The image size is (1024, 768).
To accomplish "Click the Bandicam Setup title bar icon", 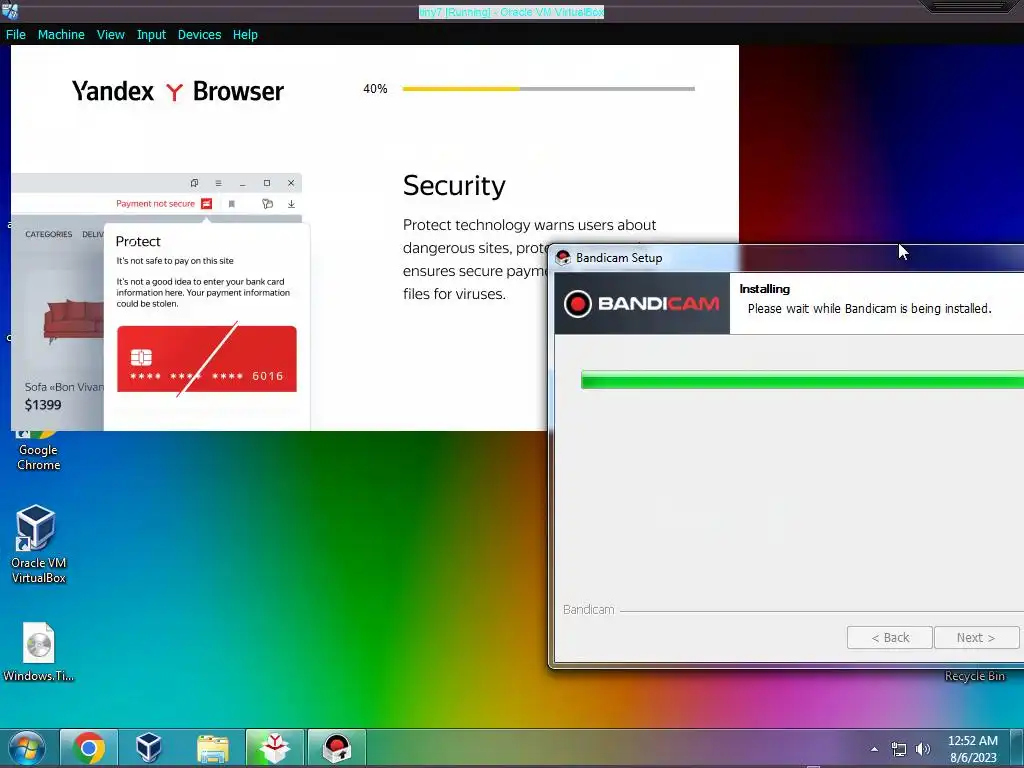I will [x=563, y=258].
